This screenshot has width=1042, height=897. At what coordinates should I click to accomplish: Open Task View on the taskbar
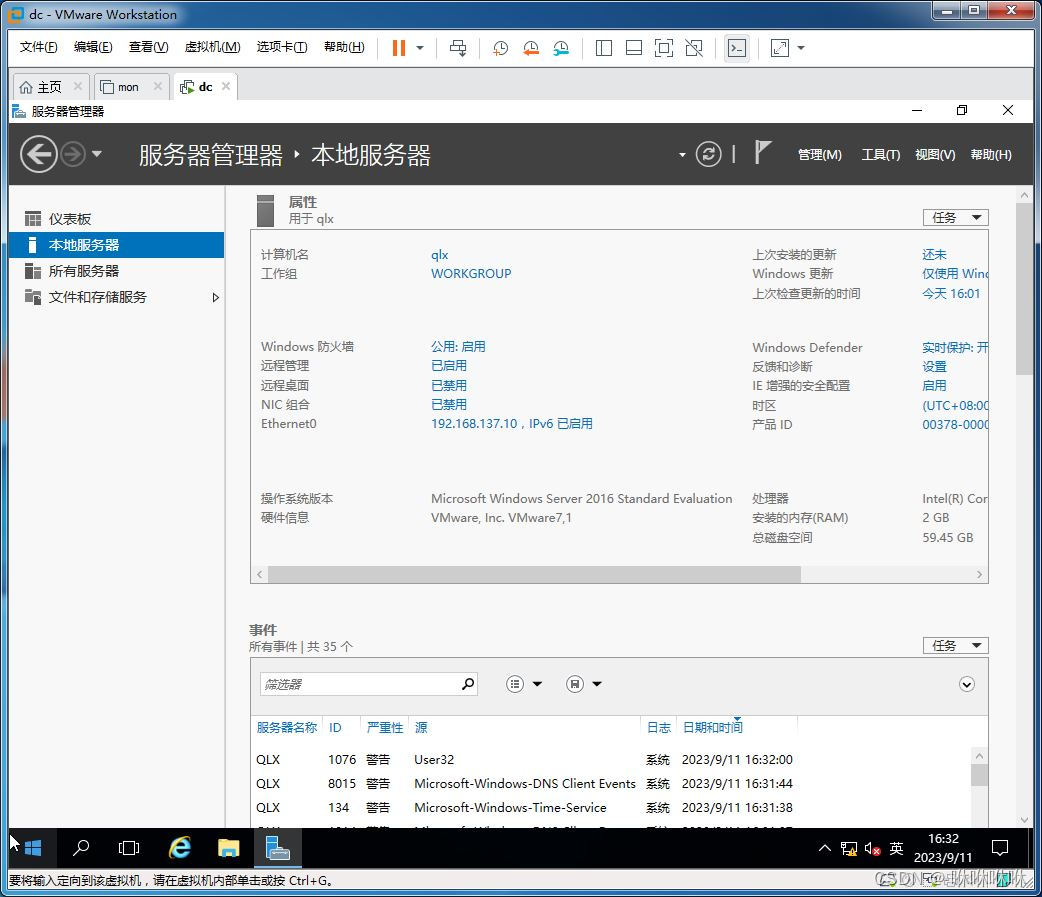tap(128, 848)
